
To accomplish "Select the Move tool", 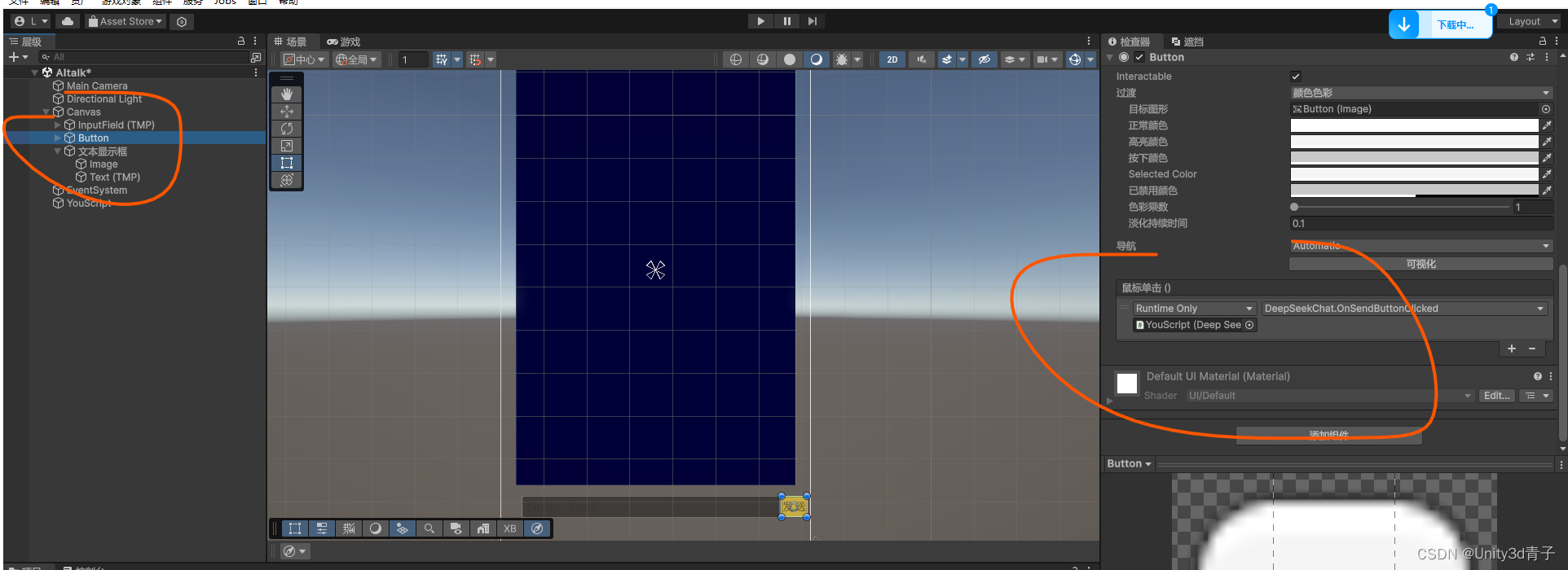I will tap(287, 112).
